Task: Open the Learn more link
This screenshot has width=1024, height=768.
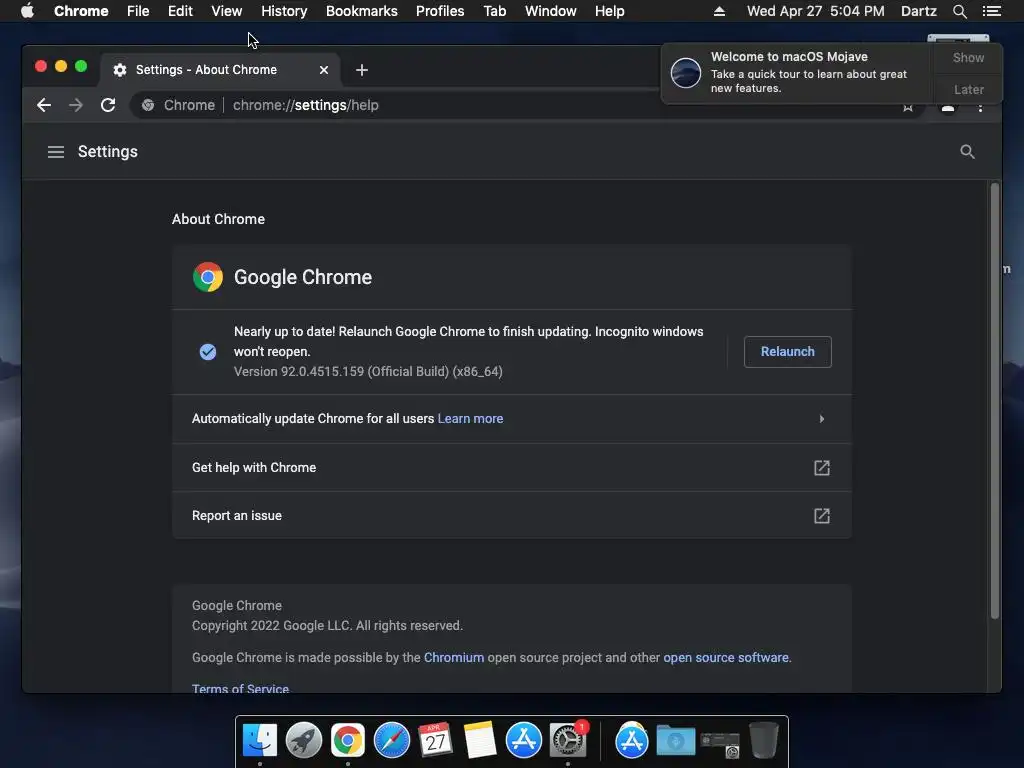Action: (x=470, y=419)
